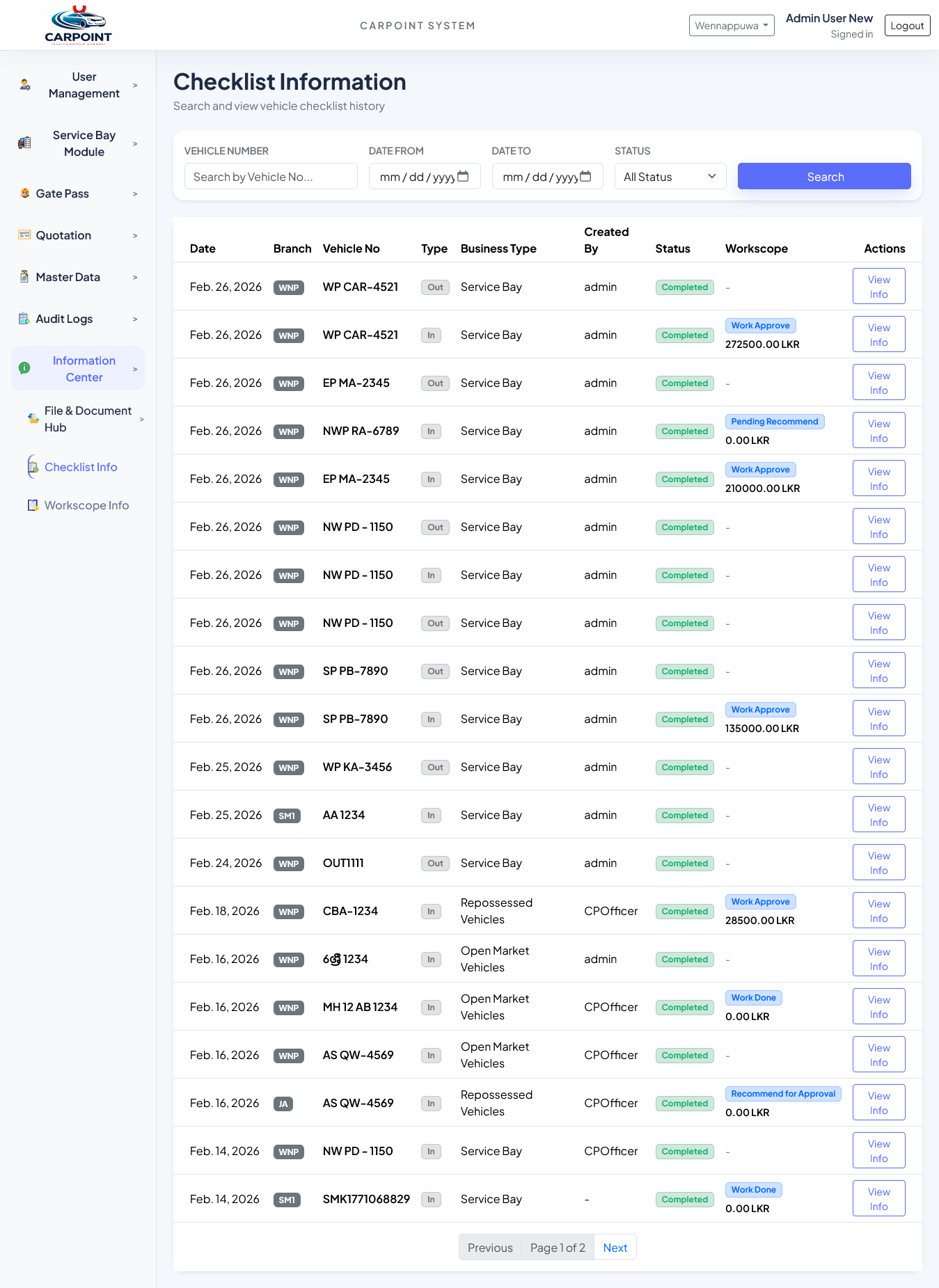Click the User Management sidebar icon
The height and width of the screenshot is (1288, 939).
pos(25,85)
